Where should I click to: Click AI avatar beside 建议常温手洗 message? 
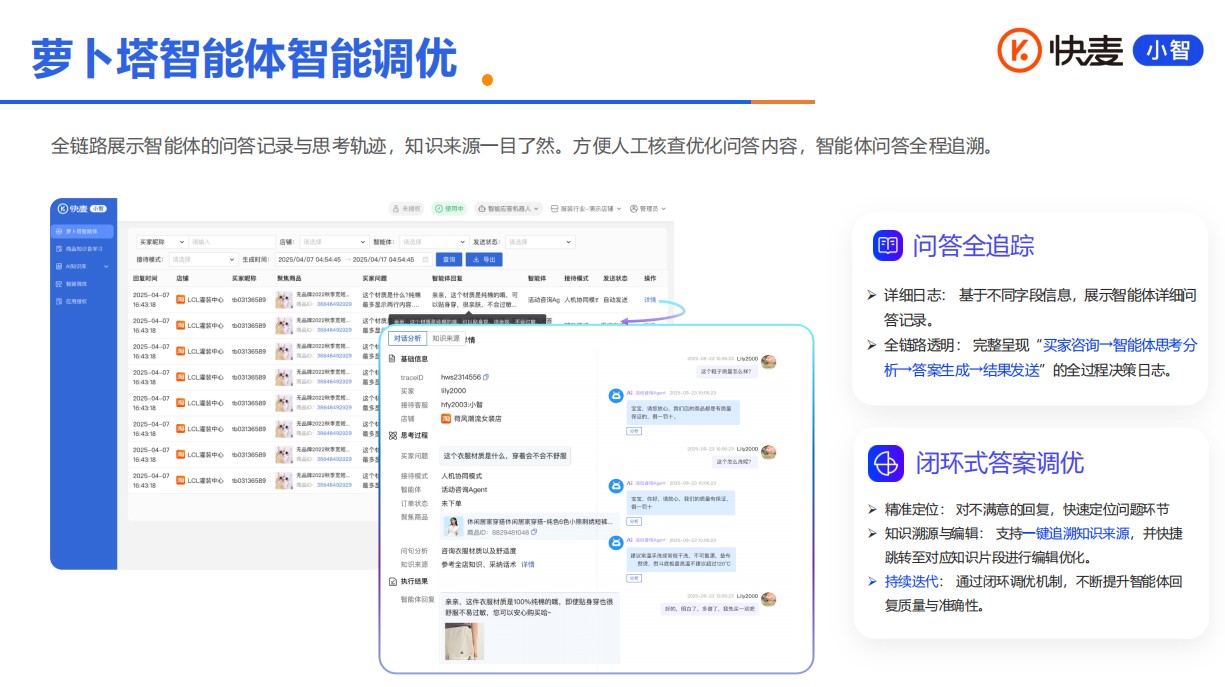[616, 543]
